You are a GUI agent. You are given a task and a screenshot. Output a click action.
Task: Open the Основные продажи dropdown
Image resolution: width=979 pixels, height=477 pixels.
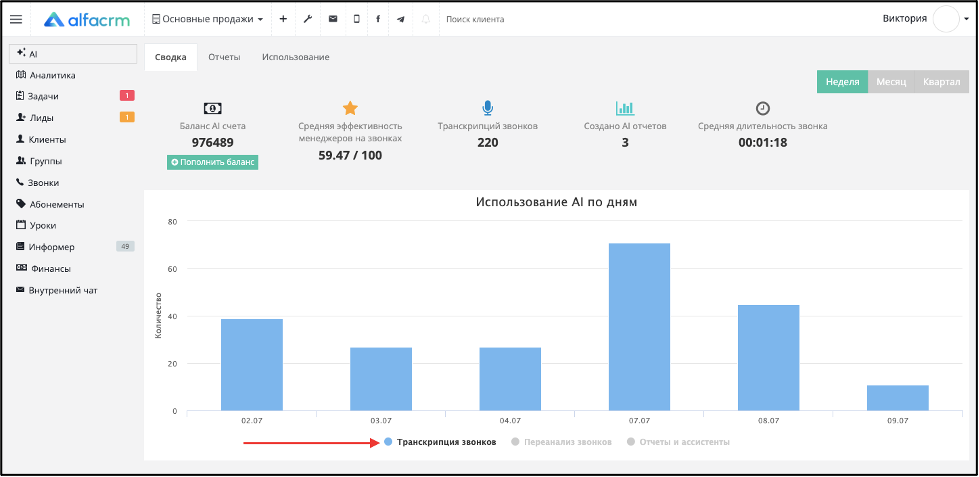207,19
